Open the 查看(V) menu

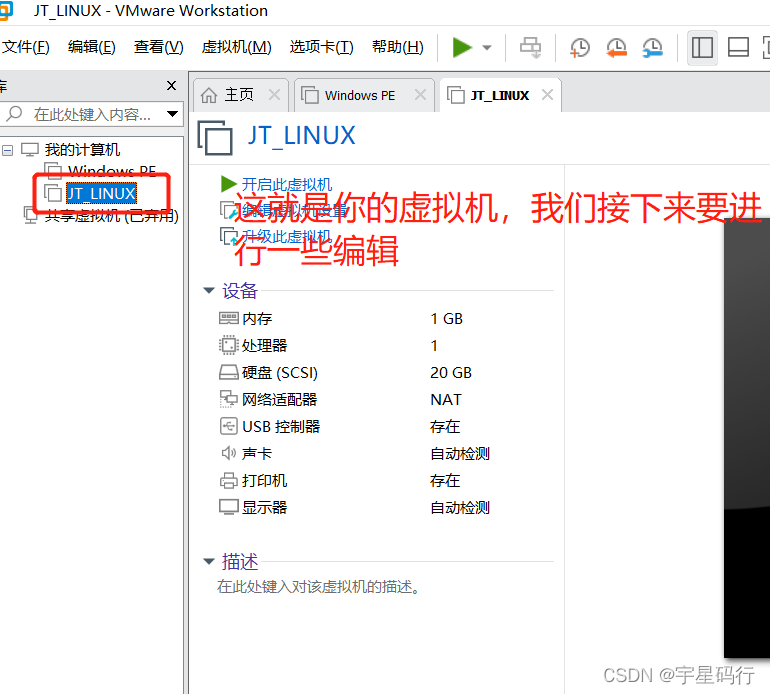159,47
